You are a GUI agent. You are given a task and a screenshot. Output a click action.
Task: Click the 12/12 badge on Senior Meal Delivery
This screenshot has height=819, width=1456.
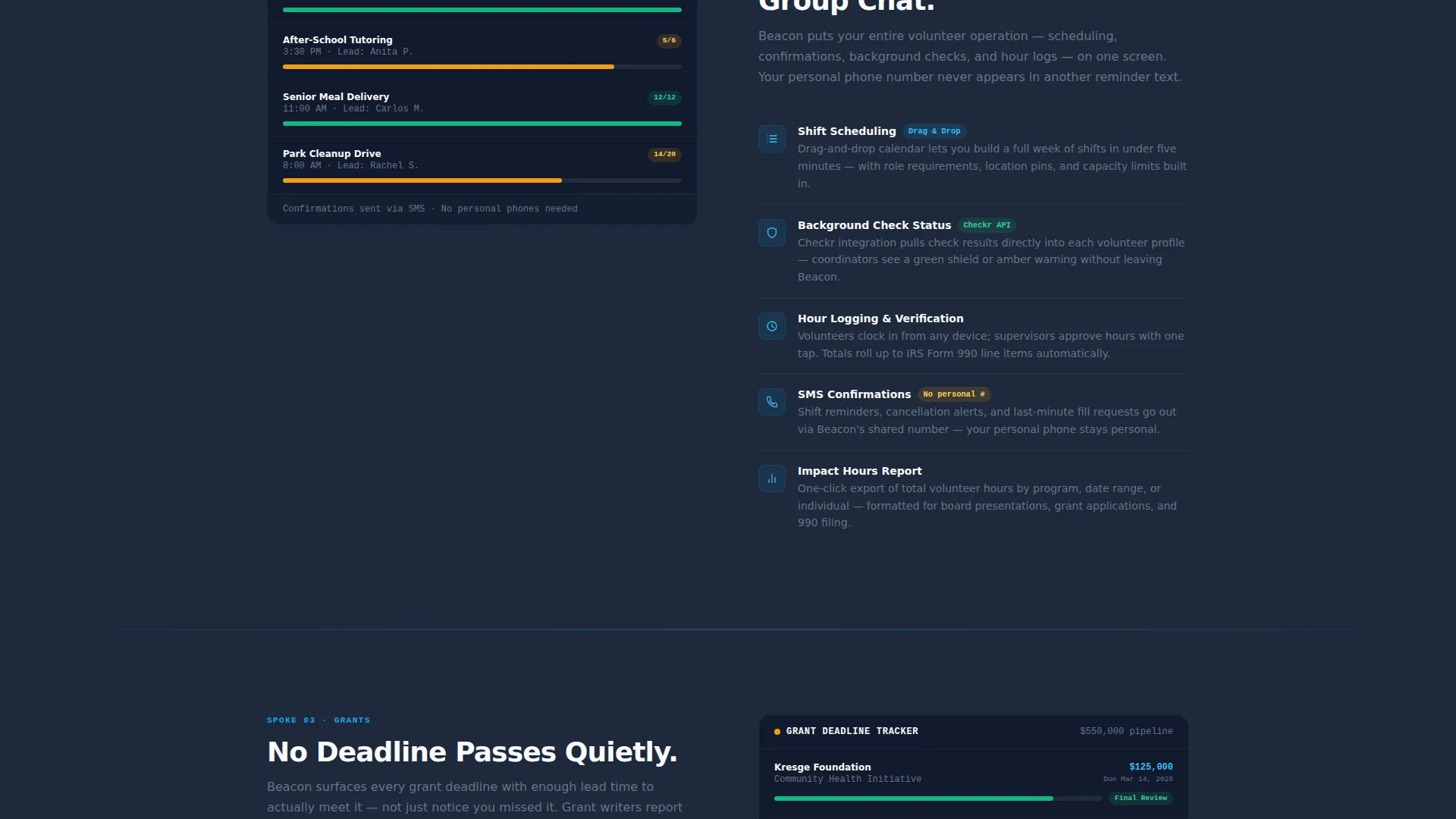click(664, 98)
